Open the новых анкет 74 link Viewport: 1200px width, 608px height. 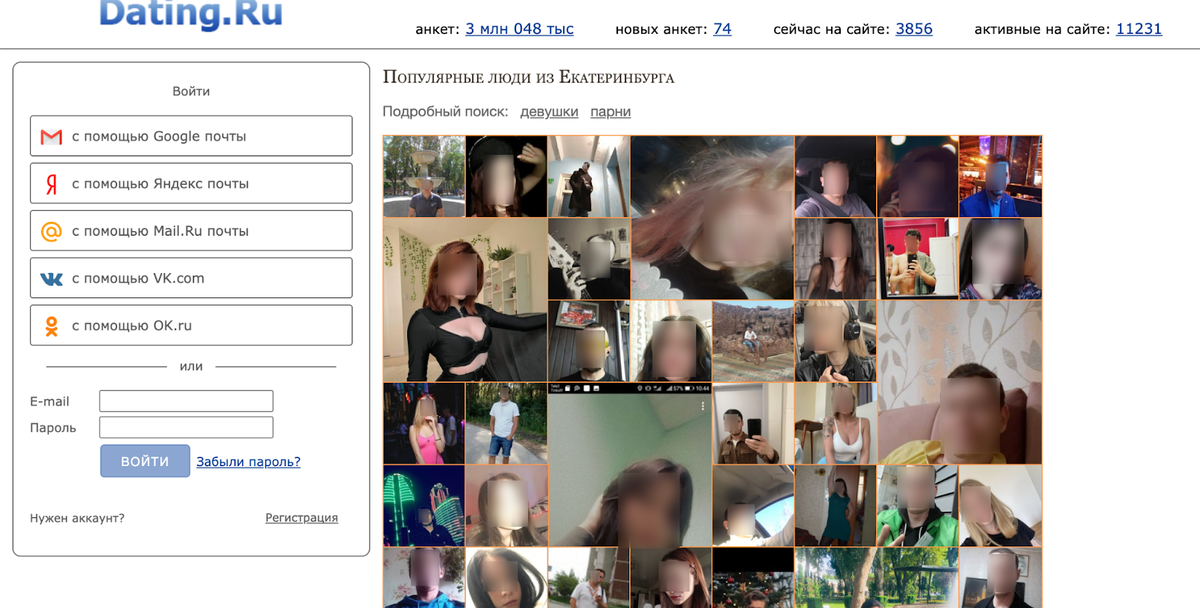[x=722, y=29]
